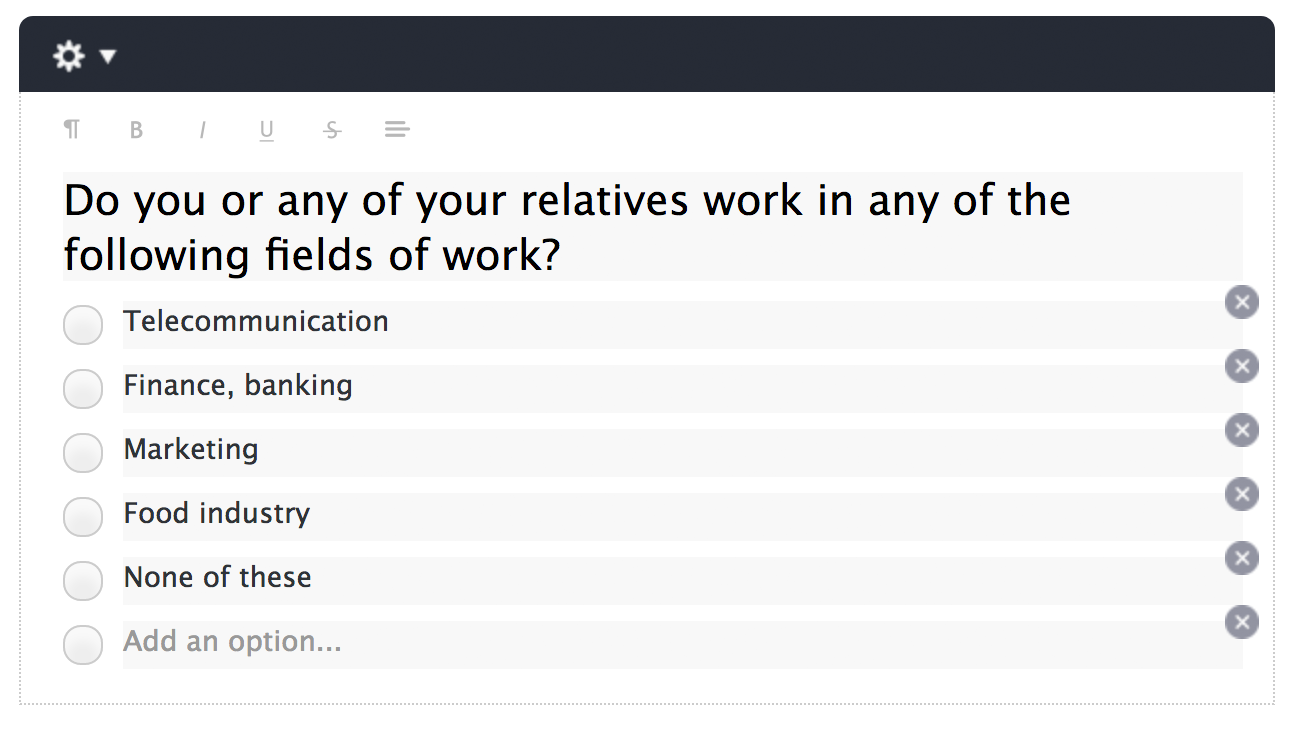The height and width of the screenshot is (736, 1306).
Task: Select the Food industry radio button
Action: (x=83, y=517)
